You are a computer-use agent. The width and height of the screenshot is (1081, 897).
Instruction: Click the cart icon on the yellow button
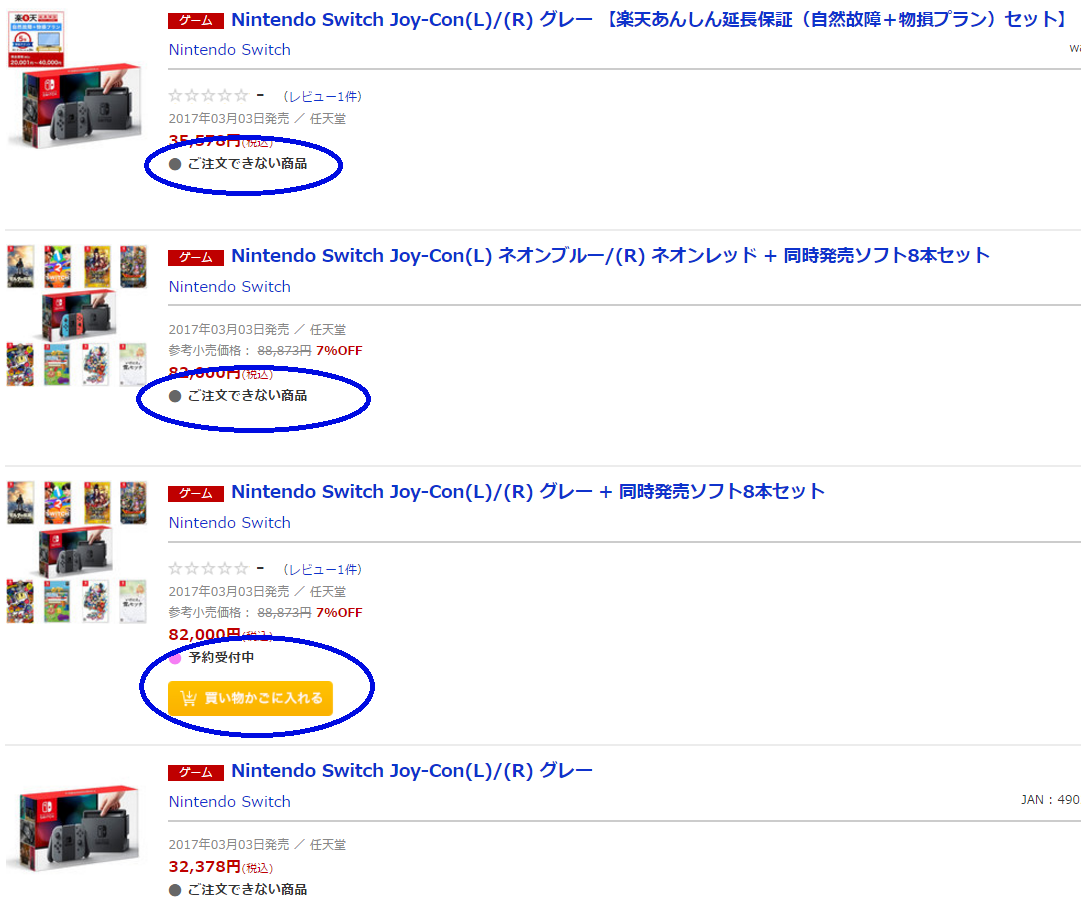click(x=188, y=698)
